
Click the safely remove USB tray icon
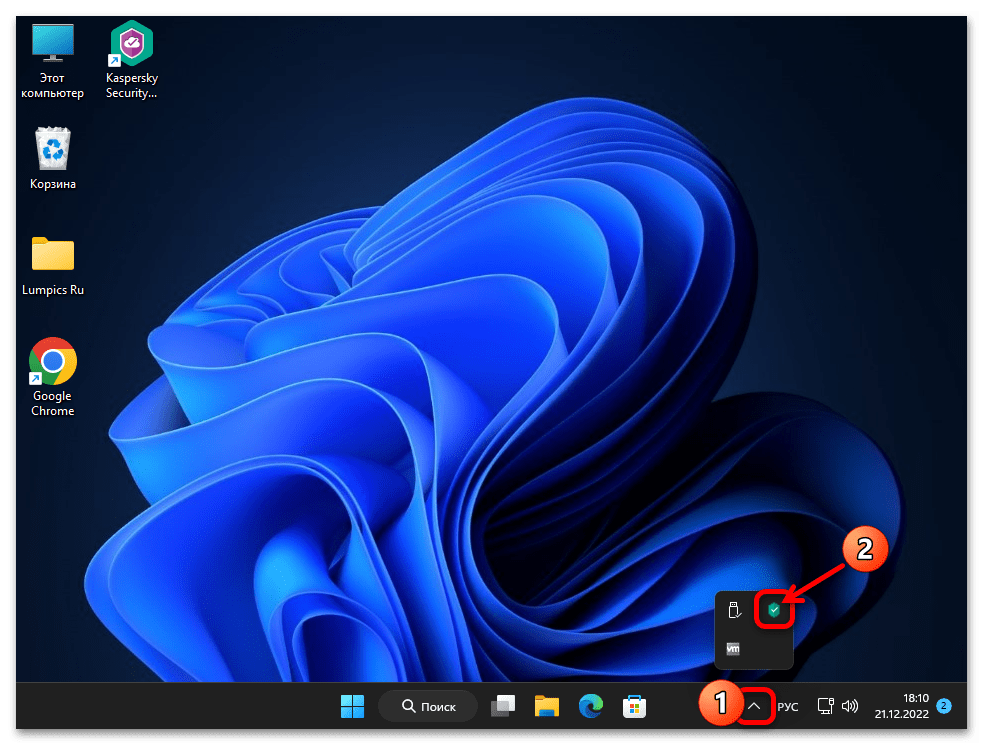[x=734, y=610]
